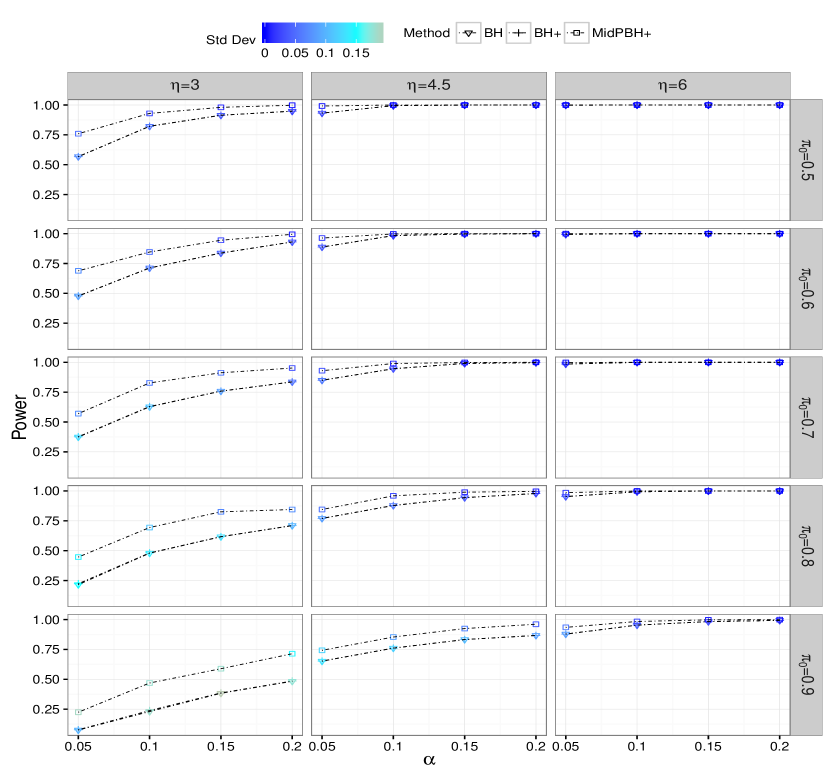Click '0.1' x-axis label under η=6 column
This screenshot has height=775, width=830.
tap(637, 746)
